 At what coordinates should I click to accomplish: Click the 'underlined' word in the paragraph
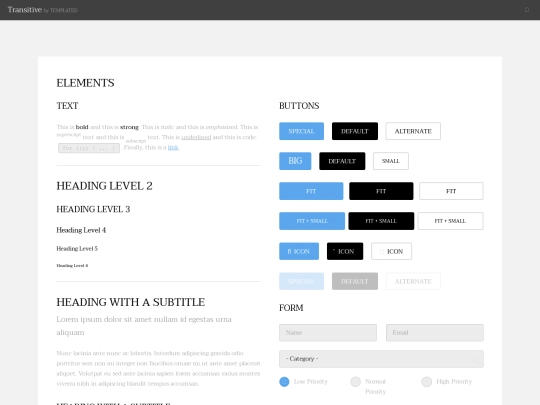coord(196,137)
